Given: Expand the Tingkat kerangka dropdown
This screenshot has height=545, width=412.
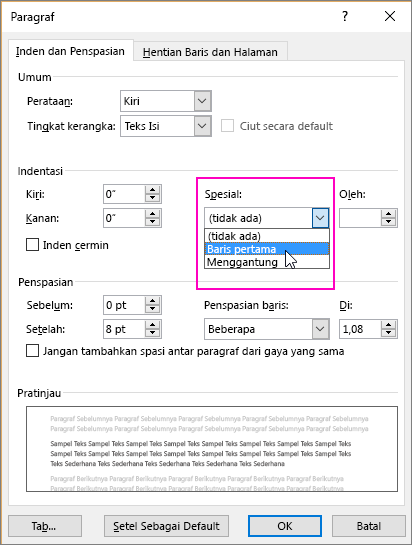Looking at the screenshot, I should 202,126.
